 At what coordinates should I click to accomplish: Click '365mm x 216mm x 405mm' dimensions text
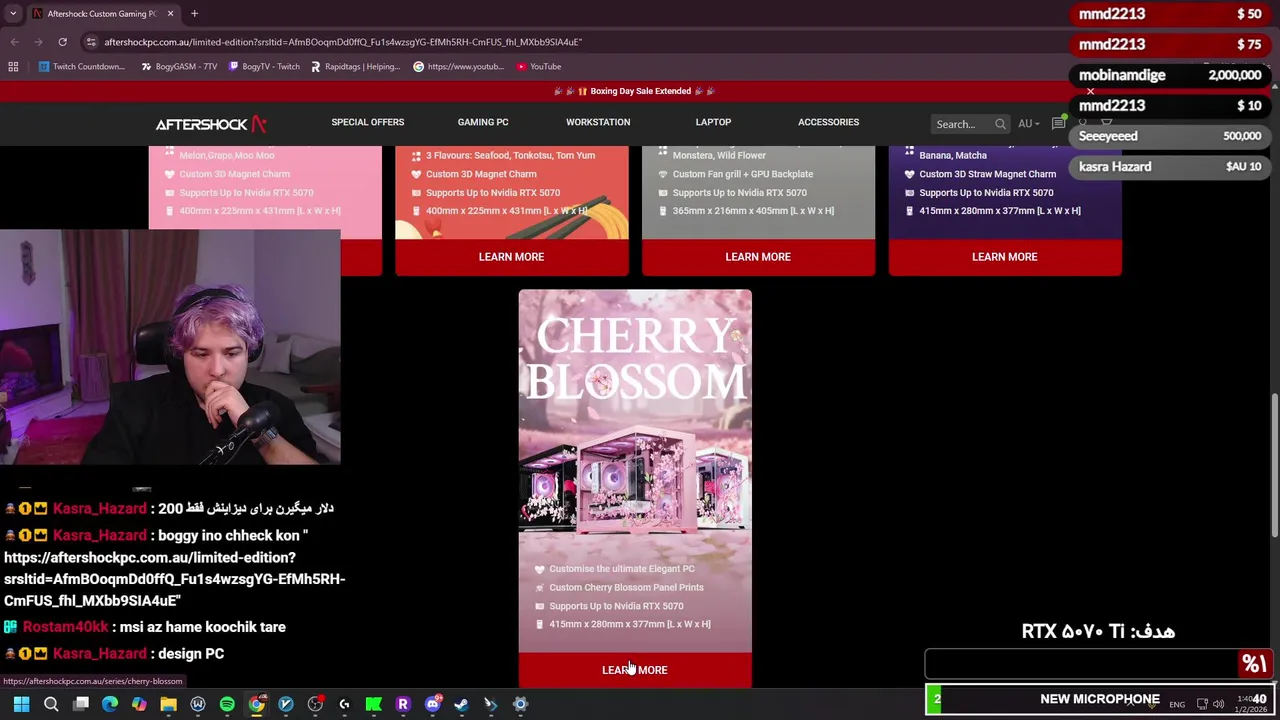tap(753, 211)
